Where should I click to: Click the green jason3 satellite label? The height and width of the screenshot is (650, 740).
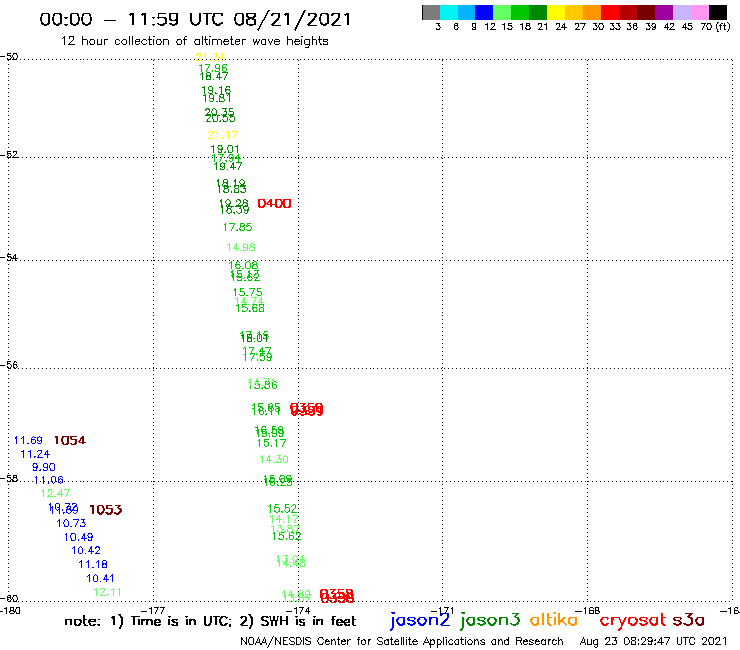click(490, 620)
